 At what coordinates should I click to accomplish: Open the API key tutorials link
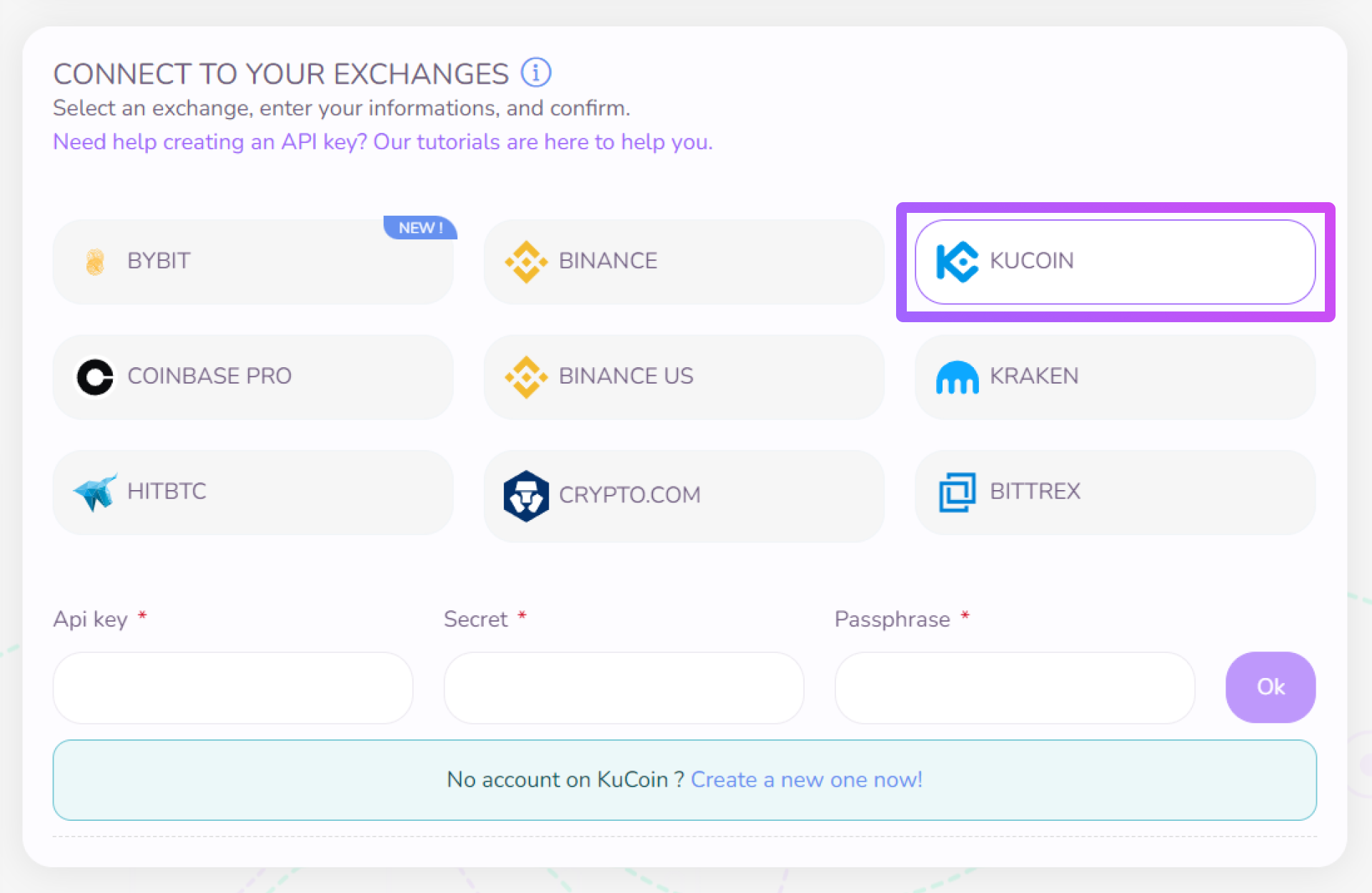(x=383, y=141)
